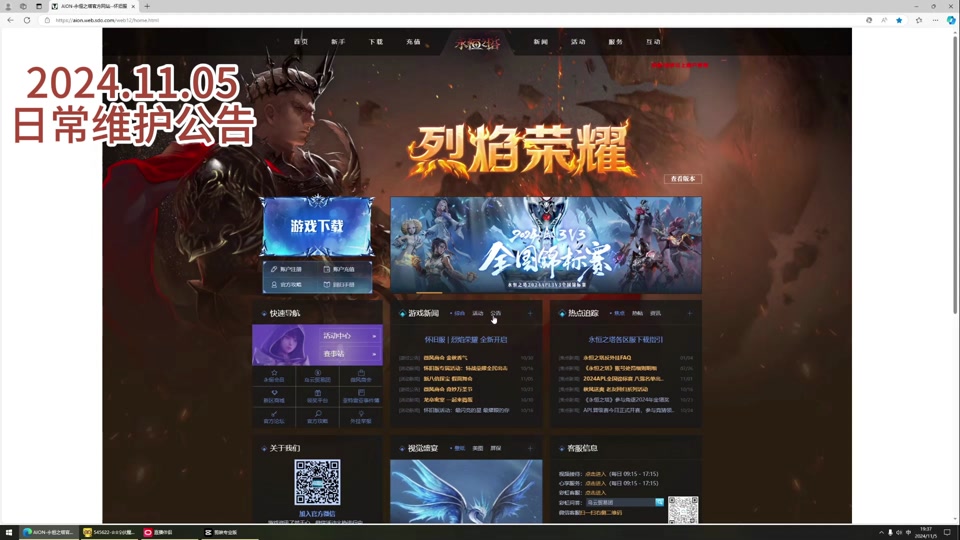960x540 pixels.
Task: Click the calendar icon tile in quick navigation
Action: 361,396
